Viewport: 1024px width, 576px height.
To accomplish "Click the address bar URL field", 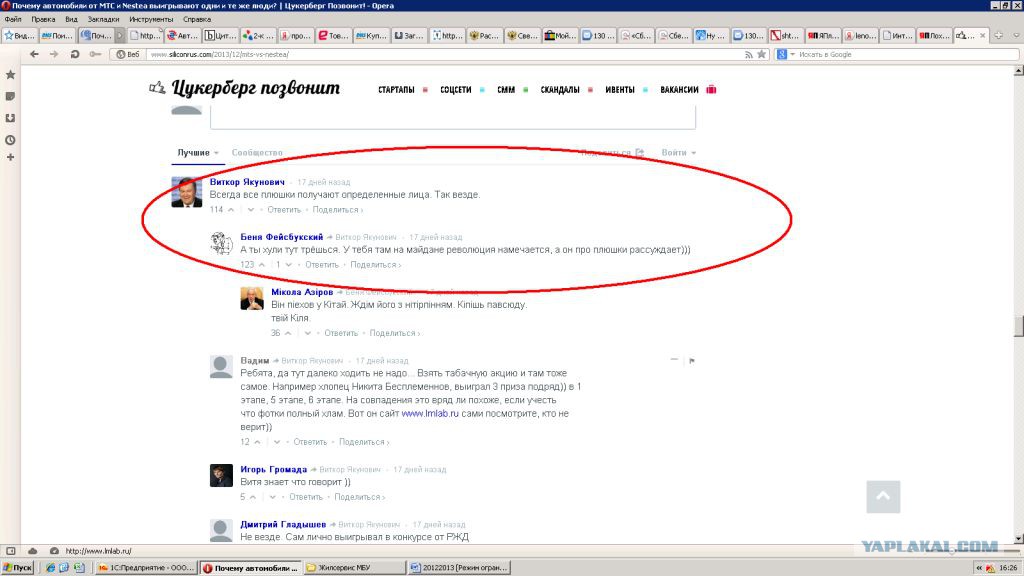I will (443, 55).
